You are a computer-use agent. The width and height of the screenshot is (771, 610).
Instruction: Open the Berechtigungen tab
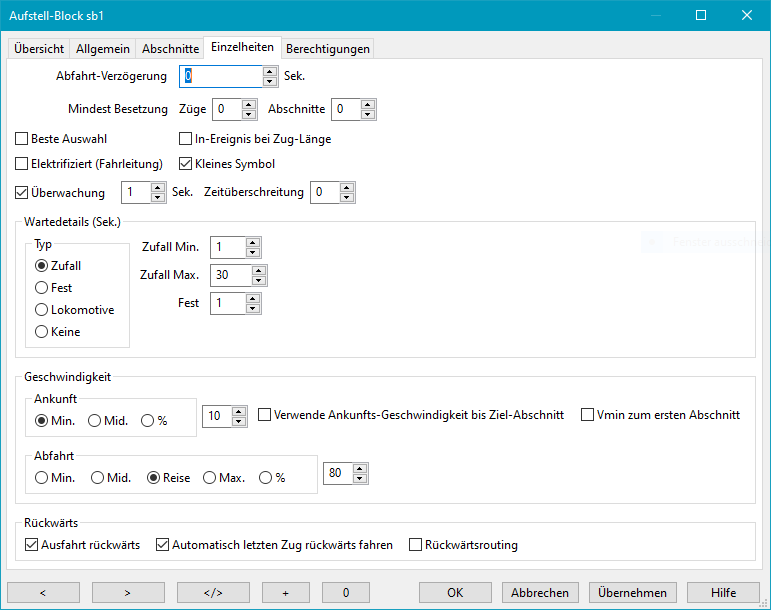[x=327, y=48]
